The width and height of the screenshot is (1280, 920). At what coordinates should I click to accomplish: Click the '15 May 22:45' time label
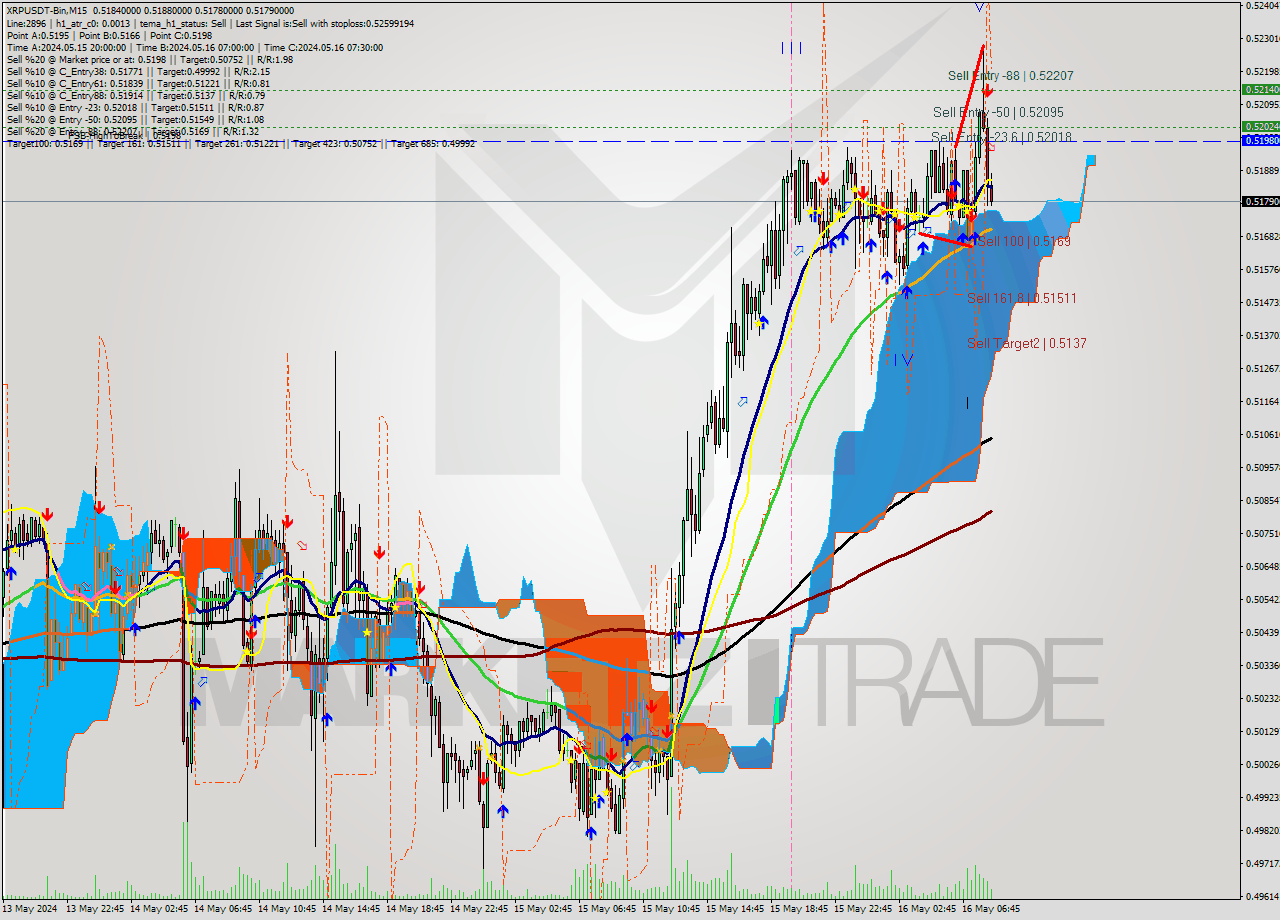(x=864, y=909)
